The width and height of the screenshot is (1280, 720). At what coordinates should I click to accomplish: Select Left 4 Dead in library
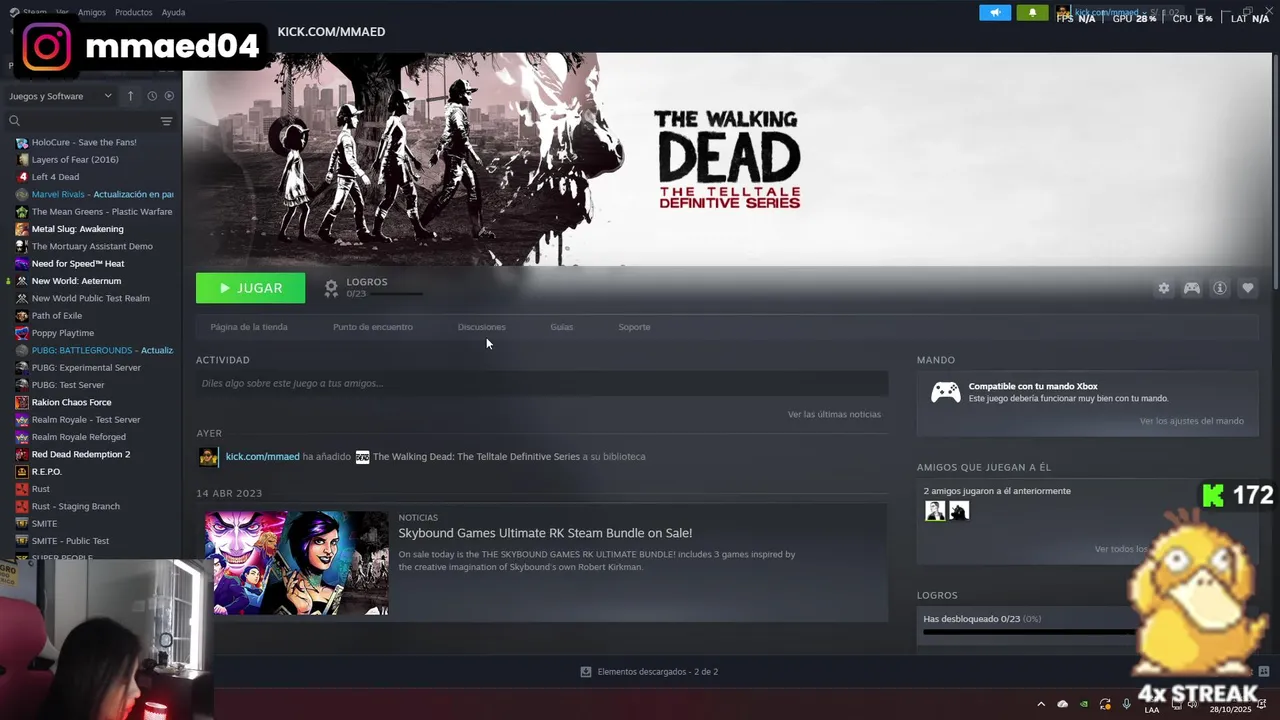click(x=55, y=177)
